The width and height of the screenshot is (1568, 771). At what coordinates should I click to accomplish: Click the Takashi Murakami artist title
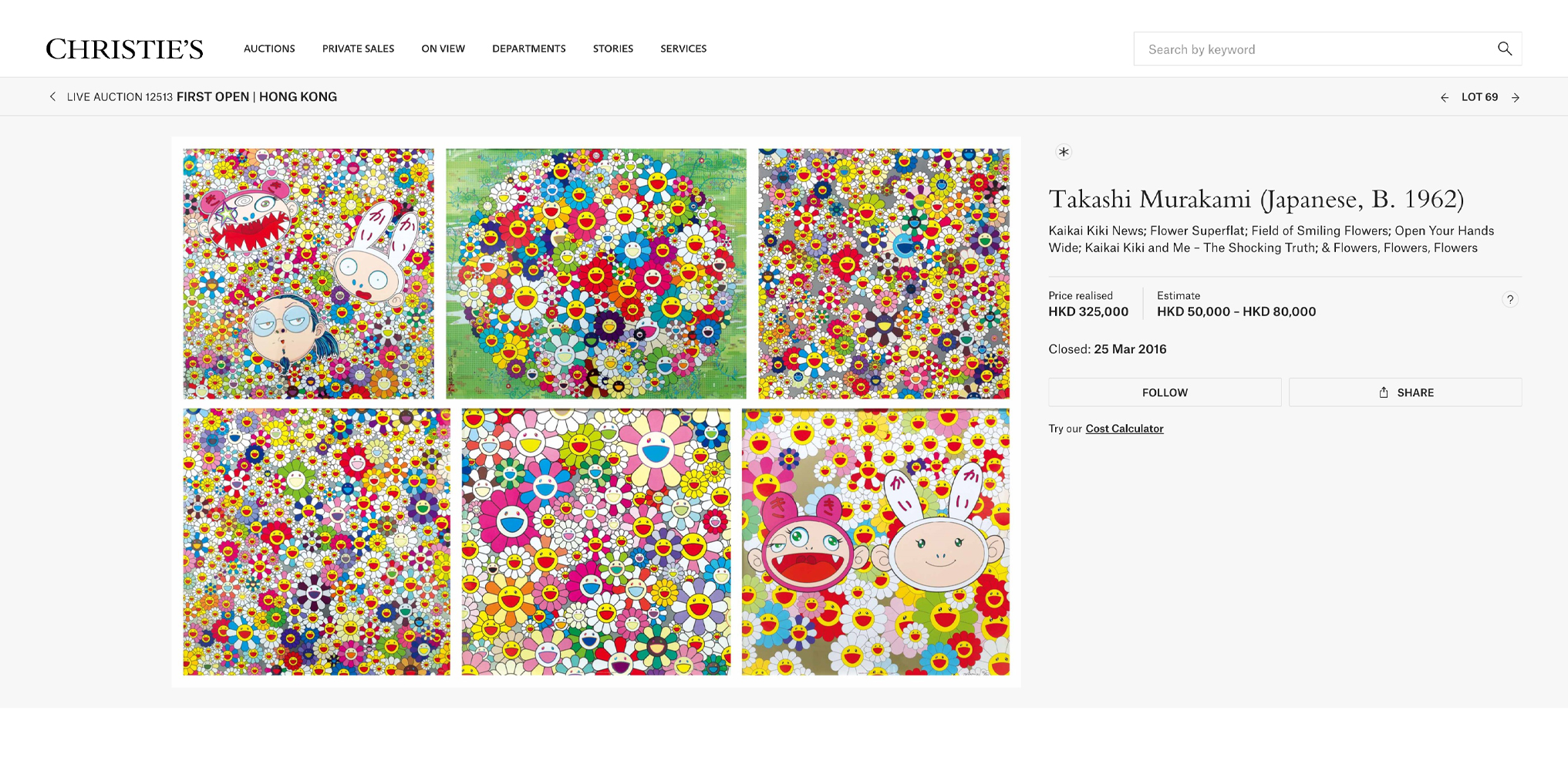click(1256, 200)
